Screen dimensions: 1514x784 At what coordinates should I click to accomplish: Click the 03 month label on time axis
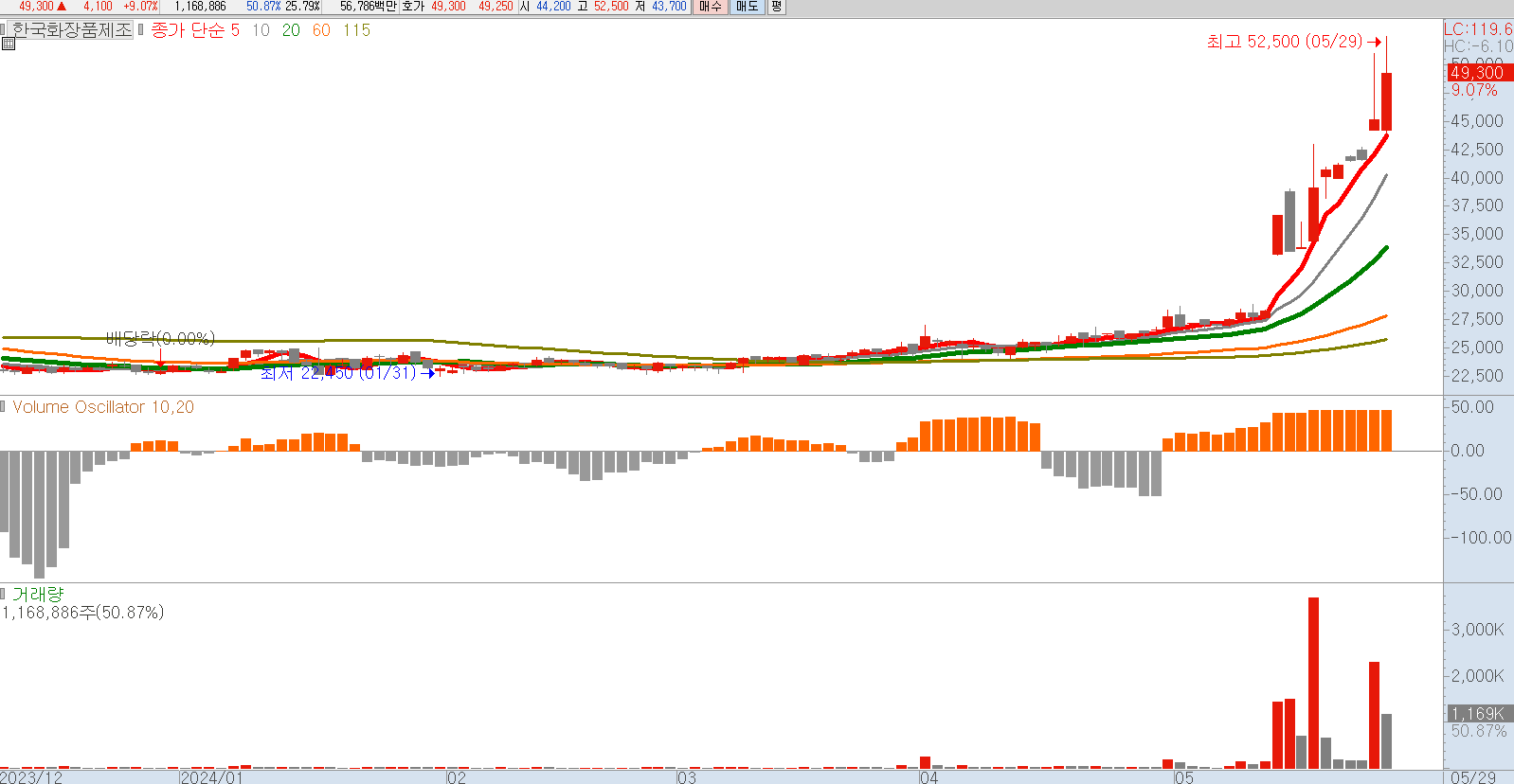coord(686,777)
